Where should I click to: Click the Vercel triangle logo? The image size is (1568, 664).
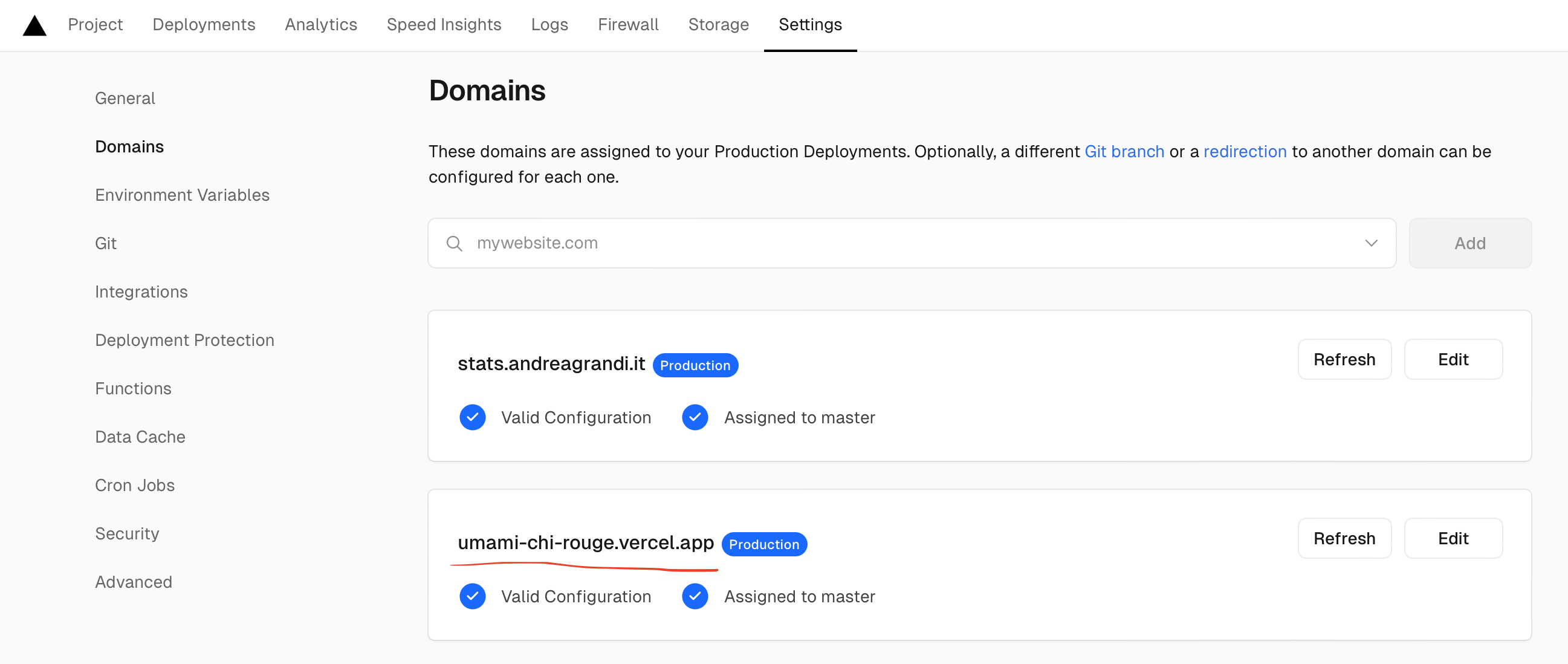click(34, 25)
